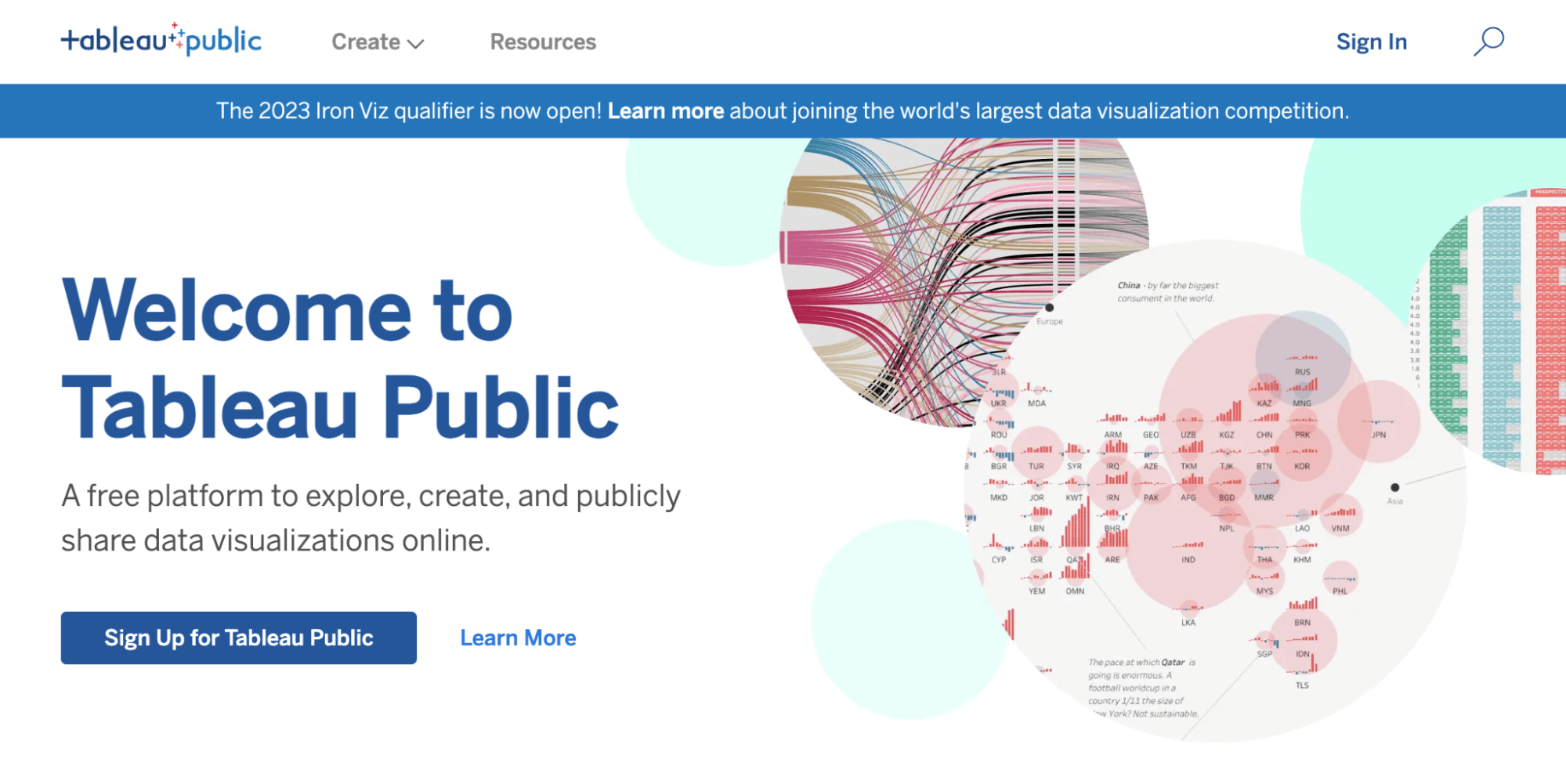Expand the Create dropdown menu
The width and height of the screenshot is (1566, 784).
pos(378,42)
